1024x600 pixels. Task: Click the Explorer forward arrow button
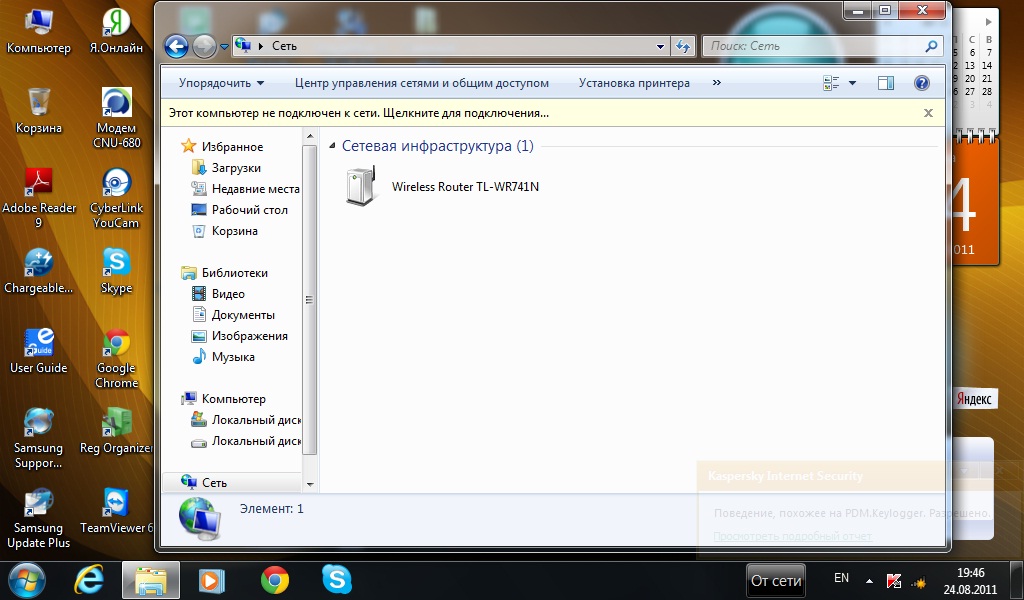[204, 46]
